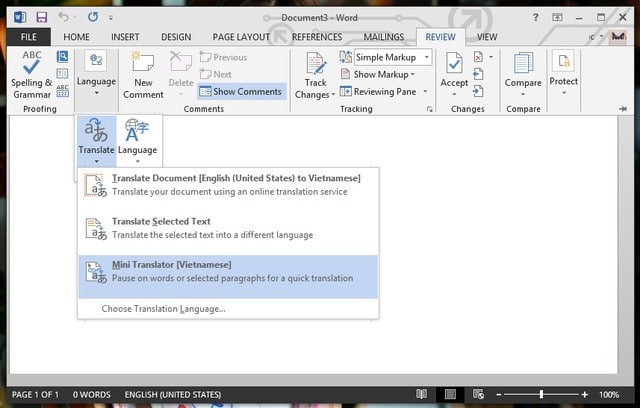Open the Language preferences button with globe icon

138,140
